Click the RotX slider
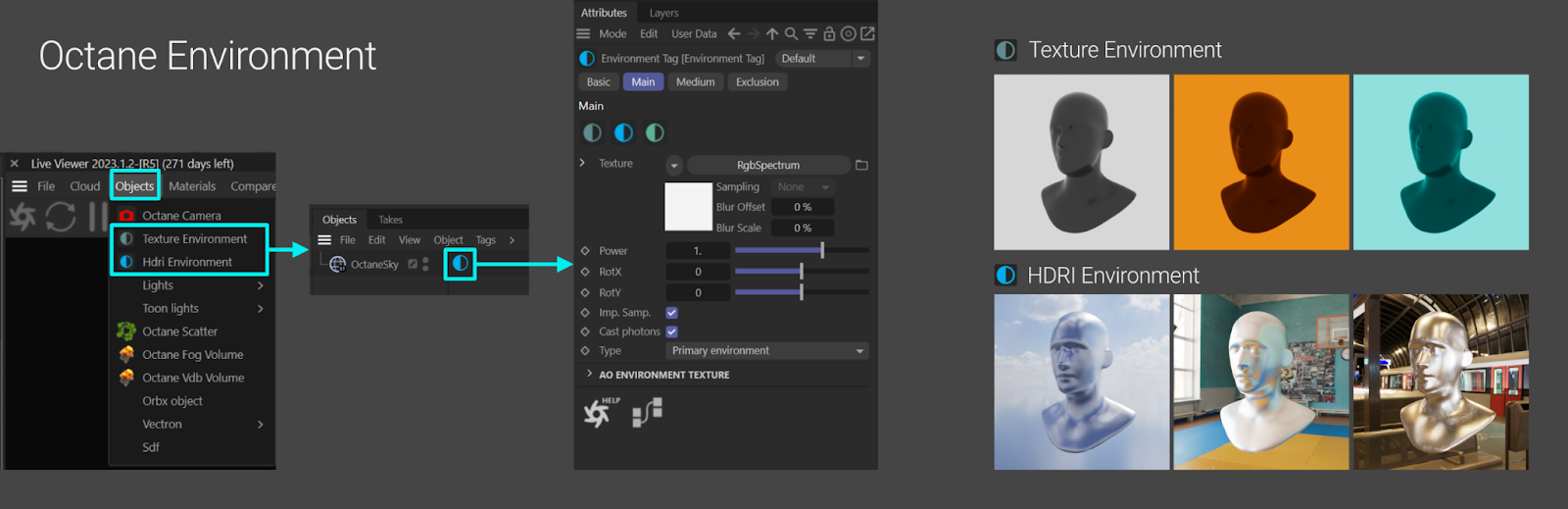The width and height of the screenshot is (1568, 509). (x=801, y=272)
